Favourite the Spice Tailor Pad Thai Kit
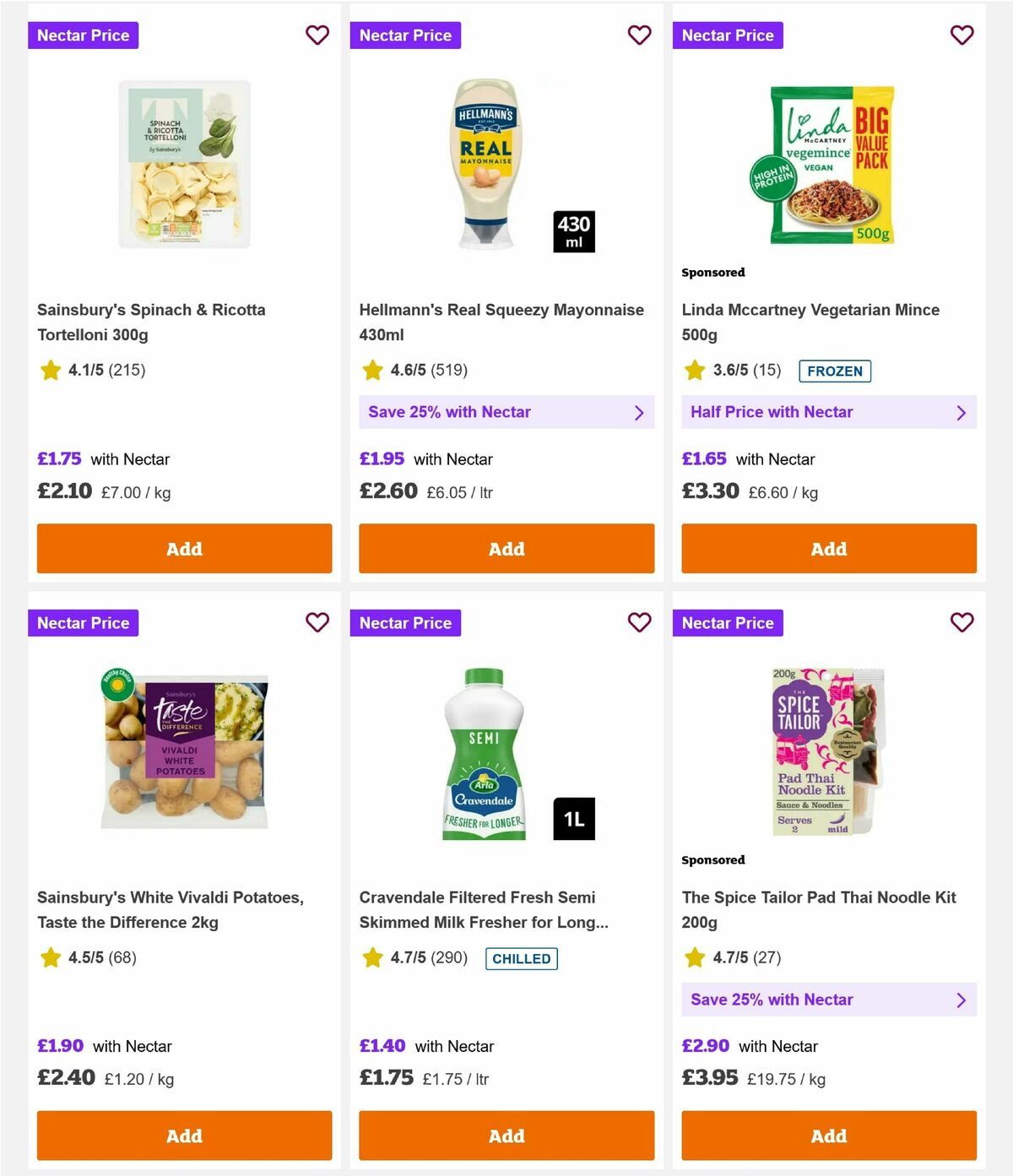The image size is (1013, 1176). (962, 622)
